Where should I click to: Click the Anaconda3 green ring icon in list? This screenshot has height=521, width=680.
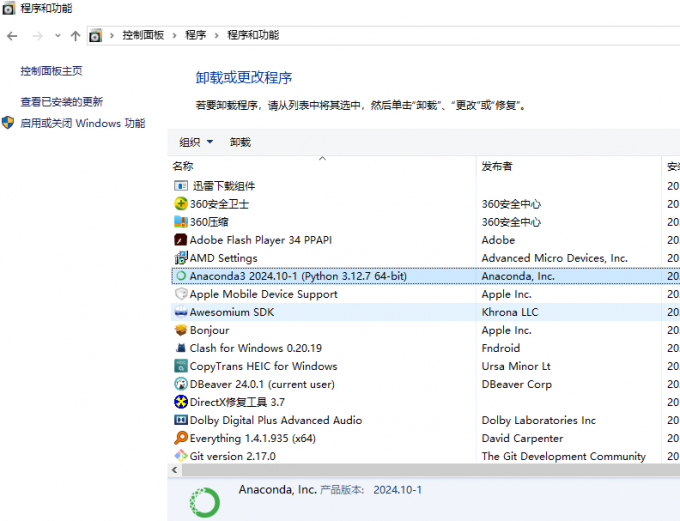[181, 276]
